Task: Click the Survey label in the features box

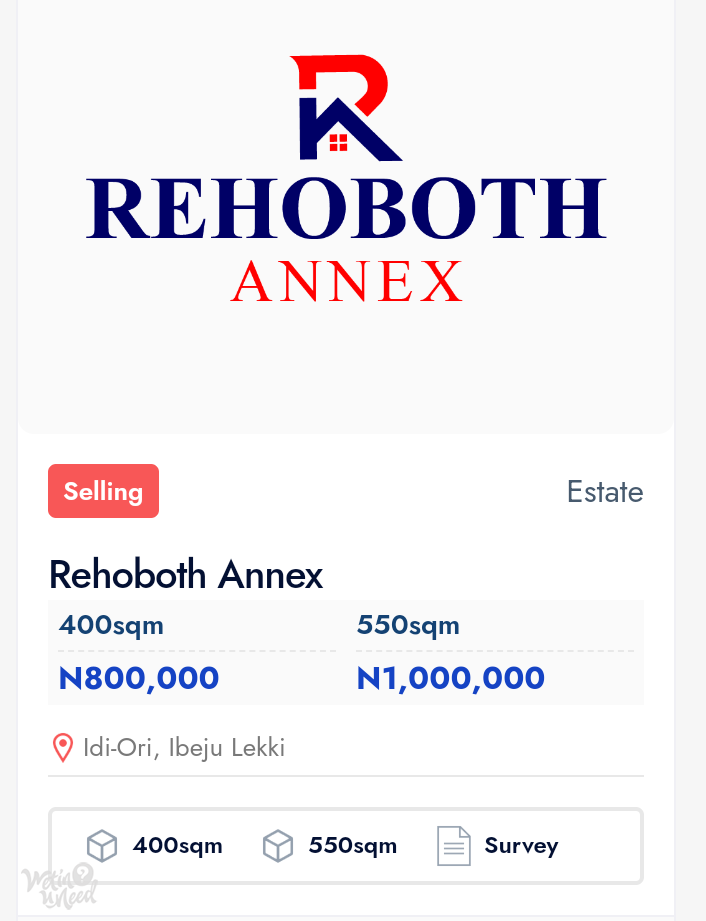Action: (522, 846)
